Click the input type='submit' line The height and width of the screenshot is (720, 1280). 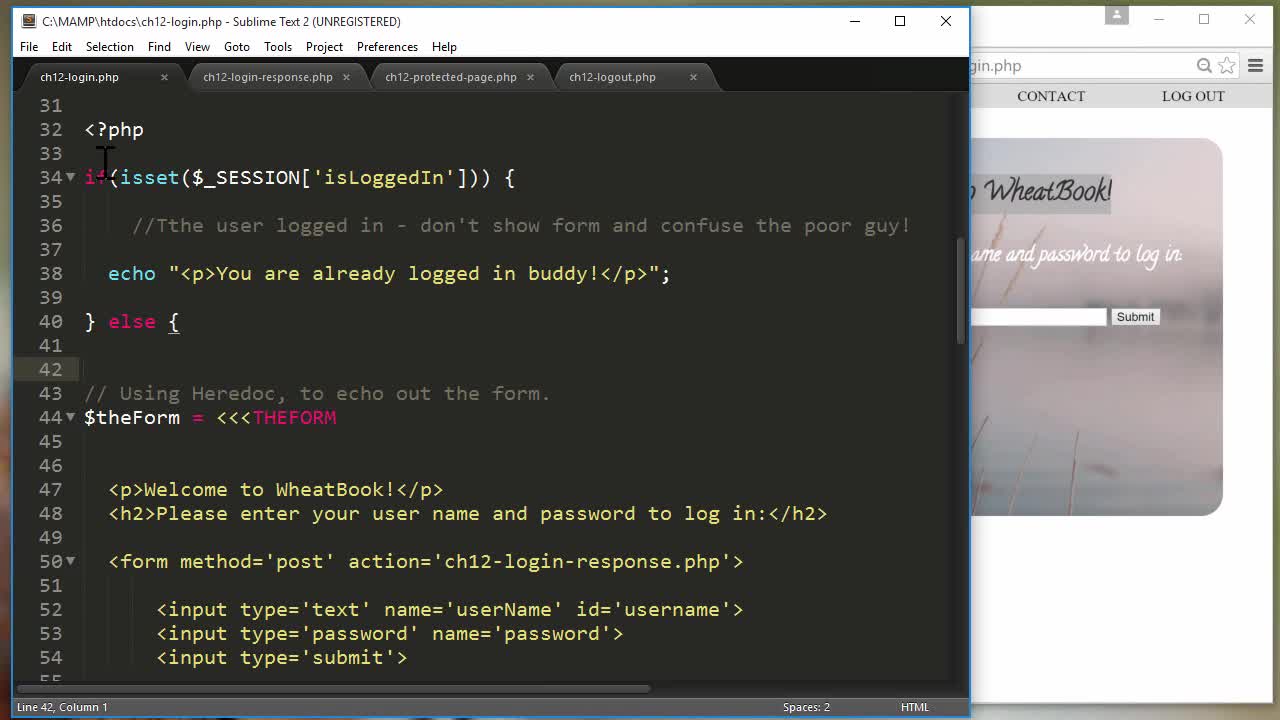pos(282,657)
